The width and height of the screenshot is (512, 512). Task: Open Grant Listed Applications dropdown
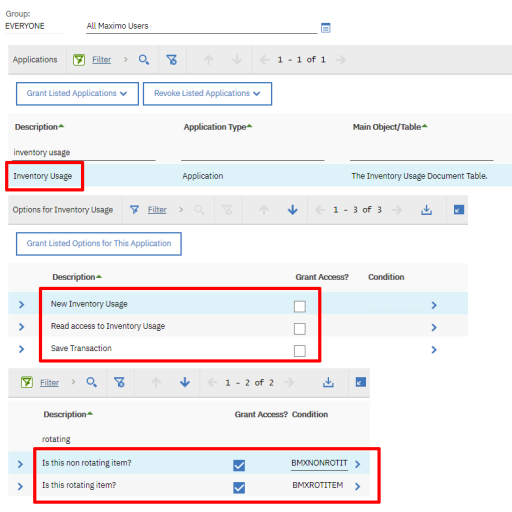click(77, 94)
